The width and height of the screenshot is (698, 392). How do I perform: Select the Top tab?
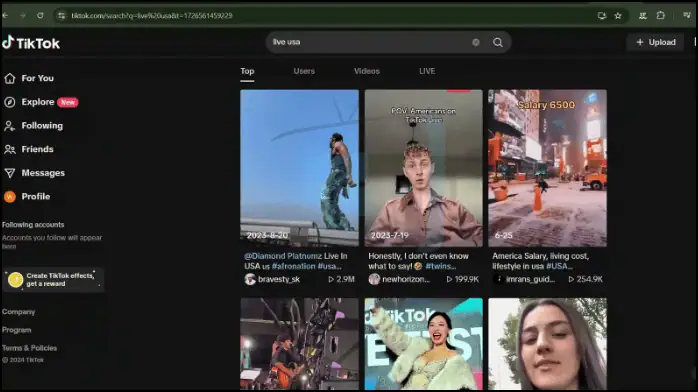[x=248, y=71]
